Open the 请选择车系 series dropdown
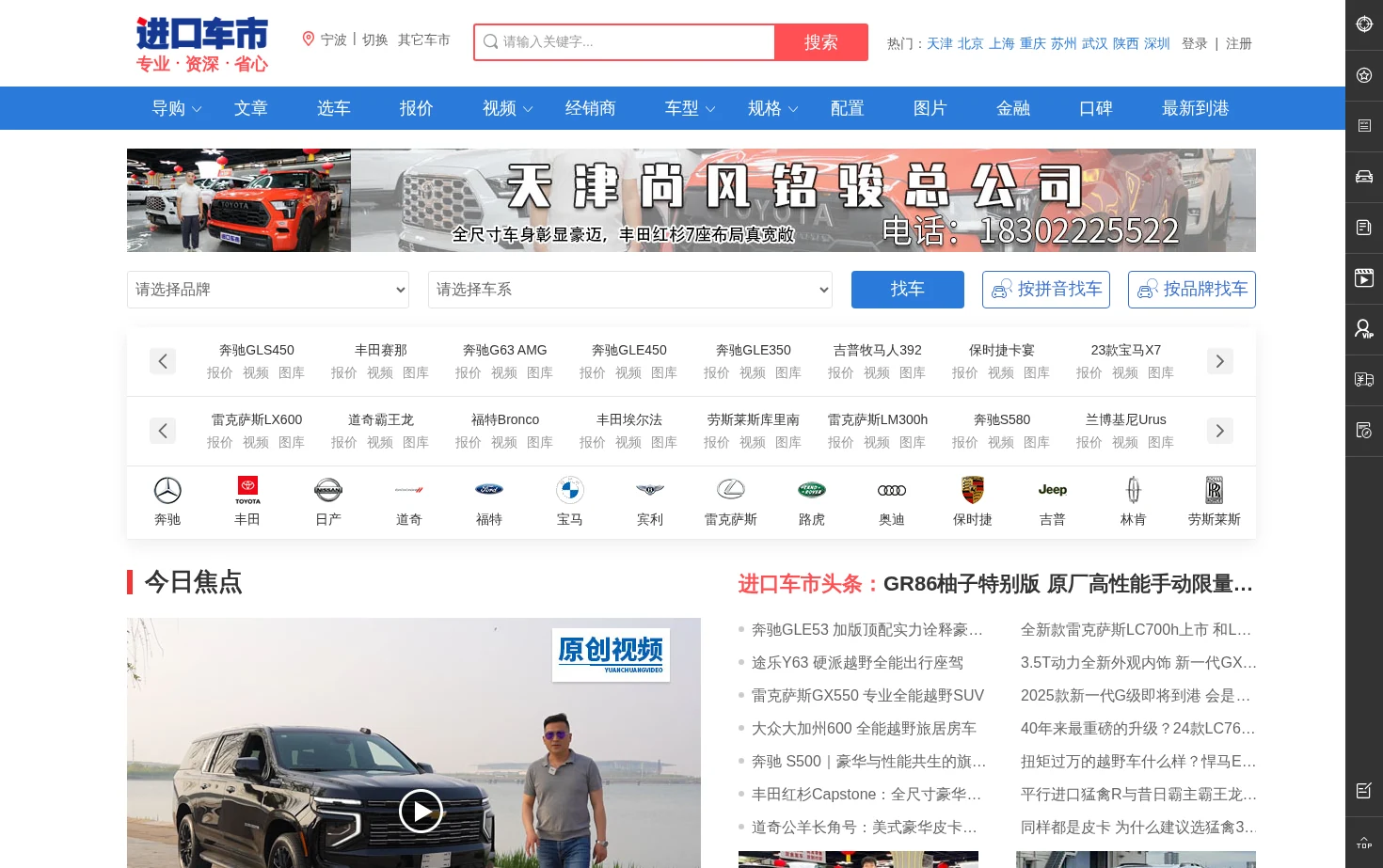 pos(630,290)
